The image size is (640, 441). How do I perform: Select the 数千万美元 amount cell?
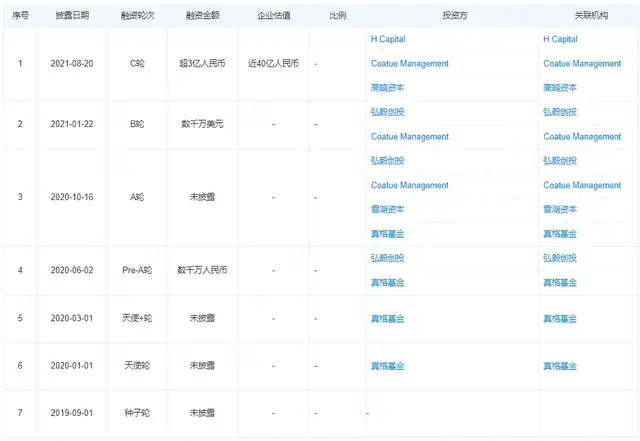[202, 124]
